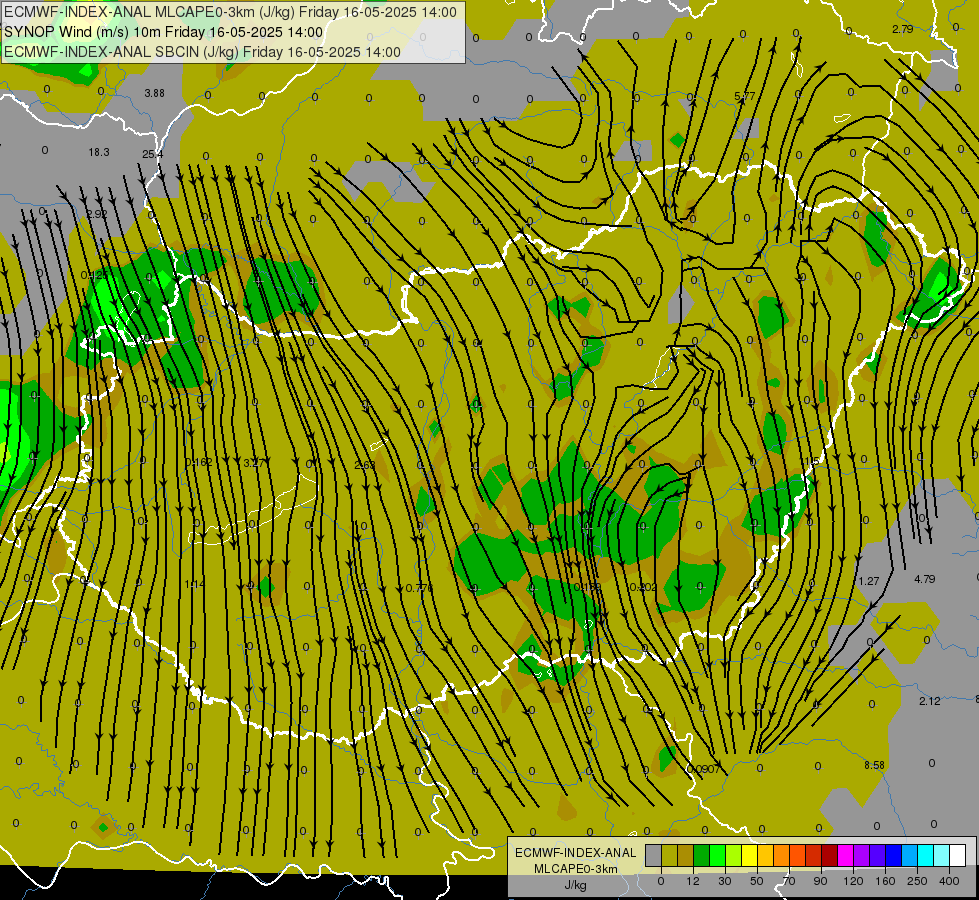Click legend tick label 400
Viewport: 979px width, 900px height.
point(949,881)
